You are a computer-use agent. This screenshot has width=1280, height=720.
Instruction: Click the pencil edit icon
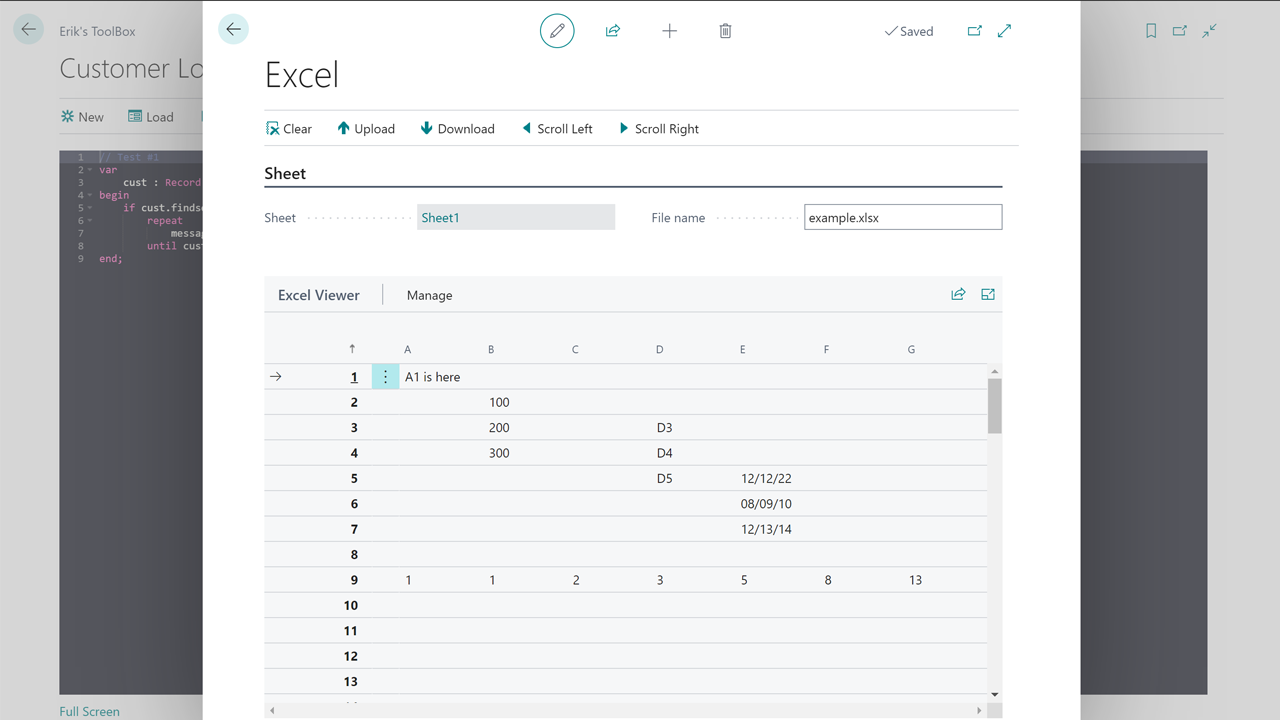557,31
